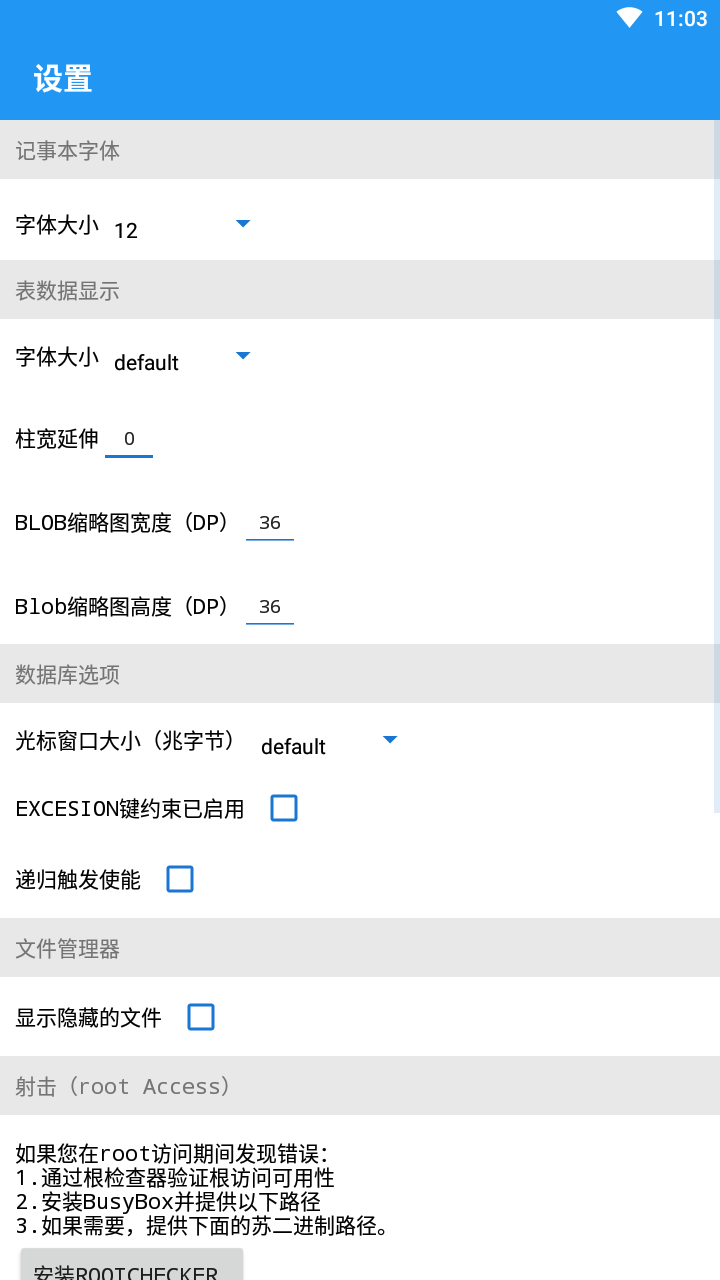Tap the 设置 title in header
The image size is (720, 1280).
(x=63, y=79)
